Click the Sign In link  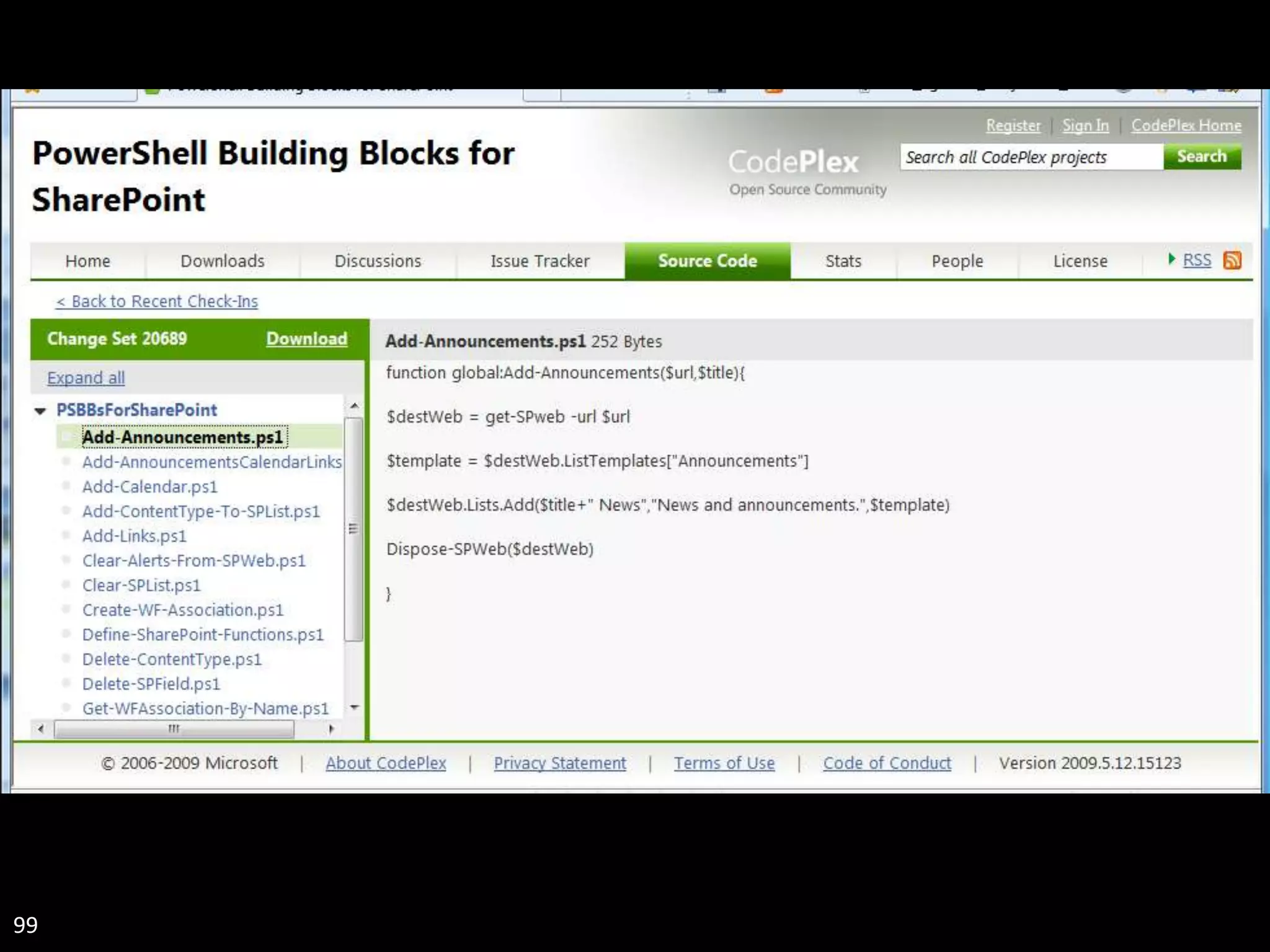click(x=1085, y=126)
